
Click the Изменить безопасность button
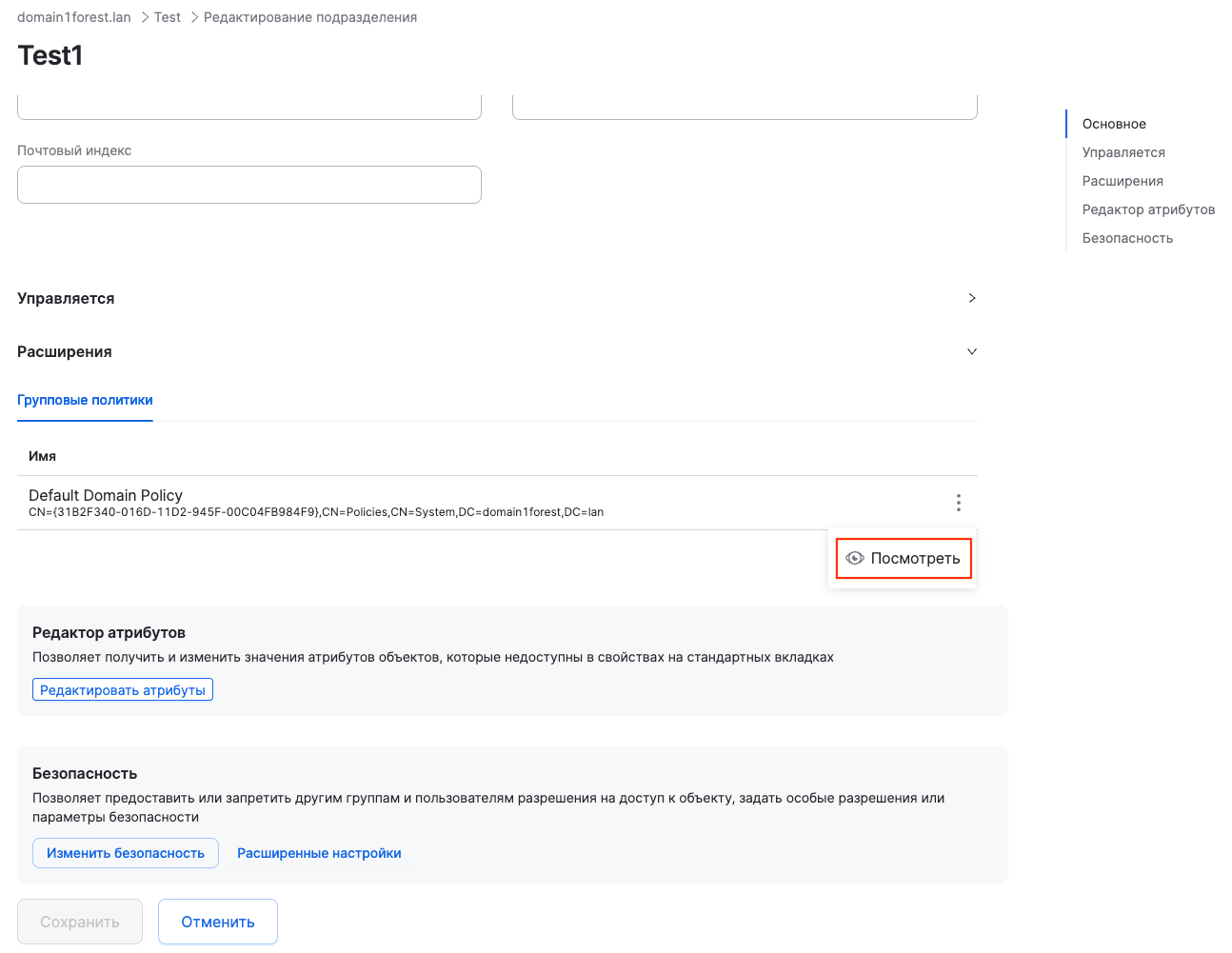pyautogui.click(x=126, y=853)
